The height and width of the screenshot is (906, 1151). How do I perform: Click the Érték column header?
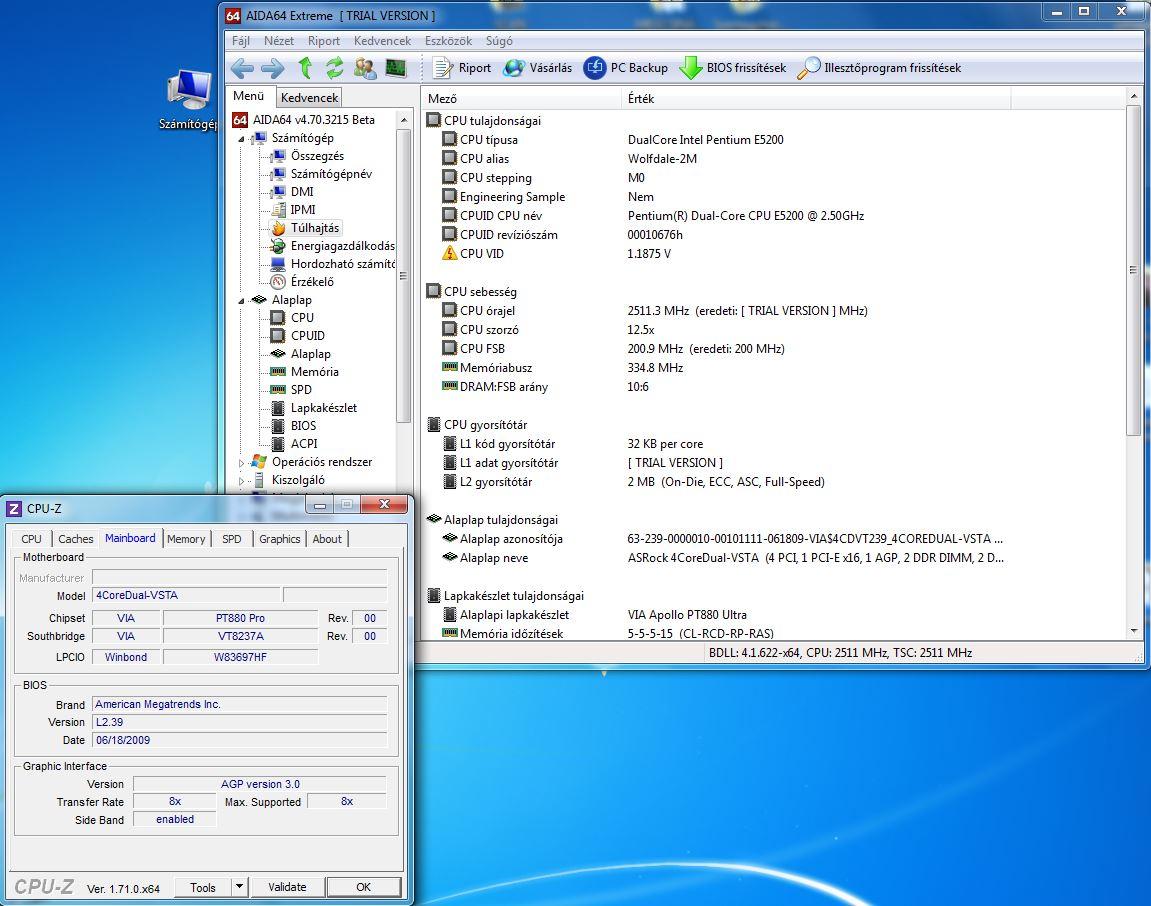[x=816, y=98]
